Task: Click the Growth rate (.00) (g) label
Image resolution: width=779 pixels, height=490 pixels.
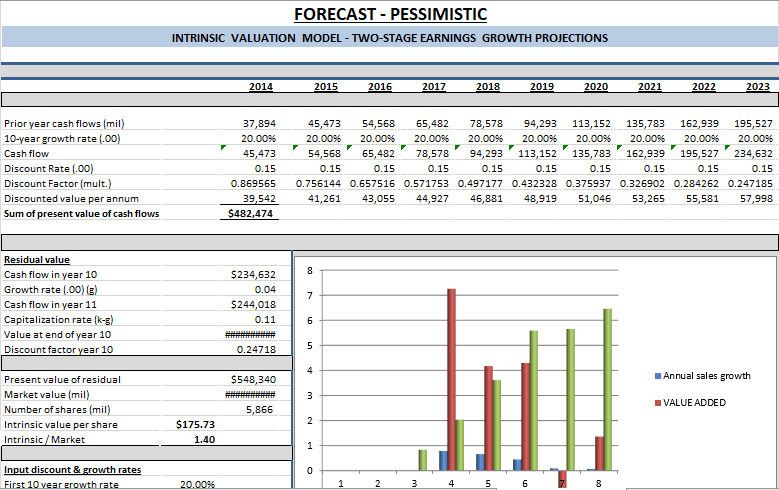Action: [50, 289]
